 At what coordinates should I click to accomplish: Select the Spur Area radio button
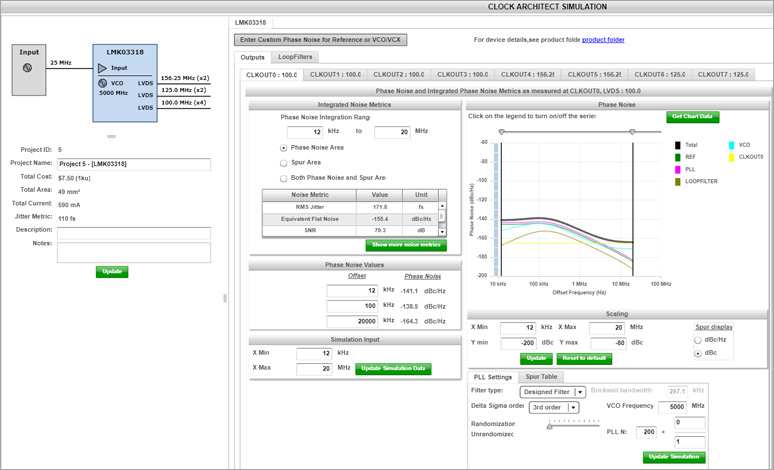tap(283, 162)
